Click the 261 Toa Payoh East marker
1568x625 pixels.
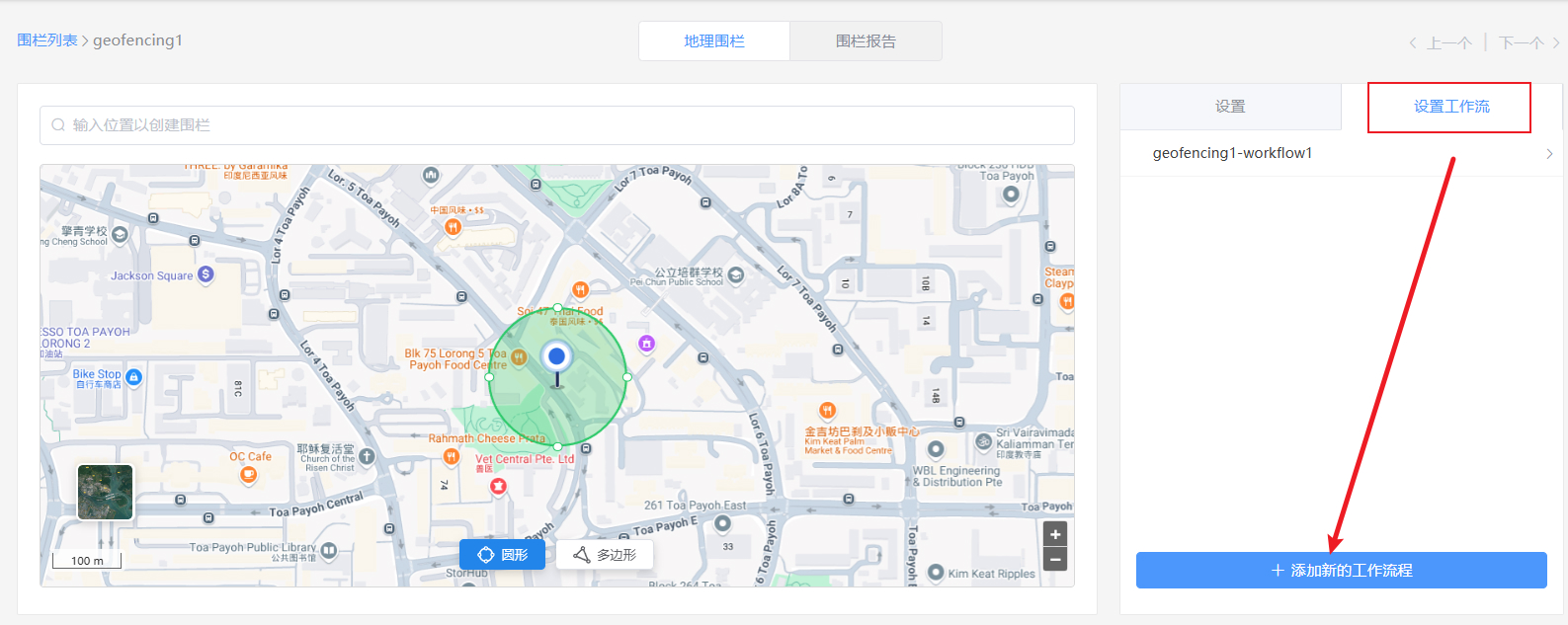tap(722, 522)
